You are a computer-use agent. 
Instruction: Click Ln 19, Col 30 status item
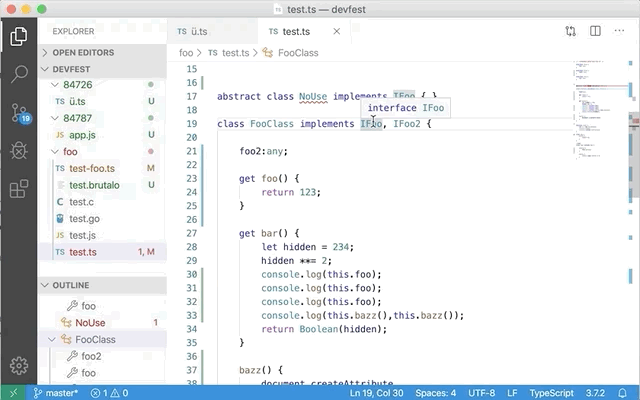click(376, 393)
